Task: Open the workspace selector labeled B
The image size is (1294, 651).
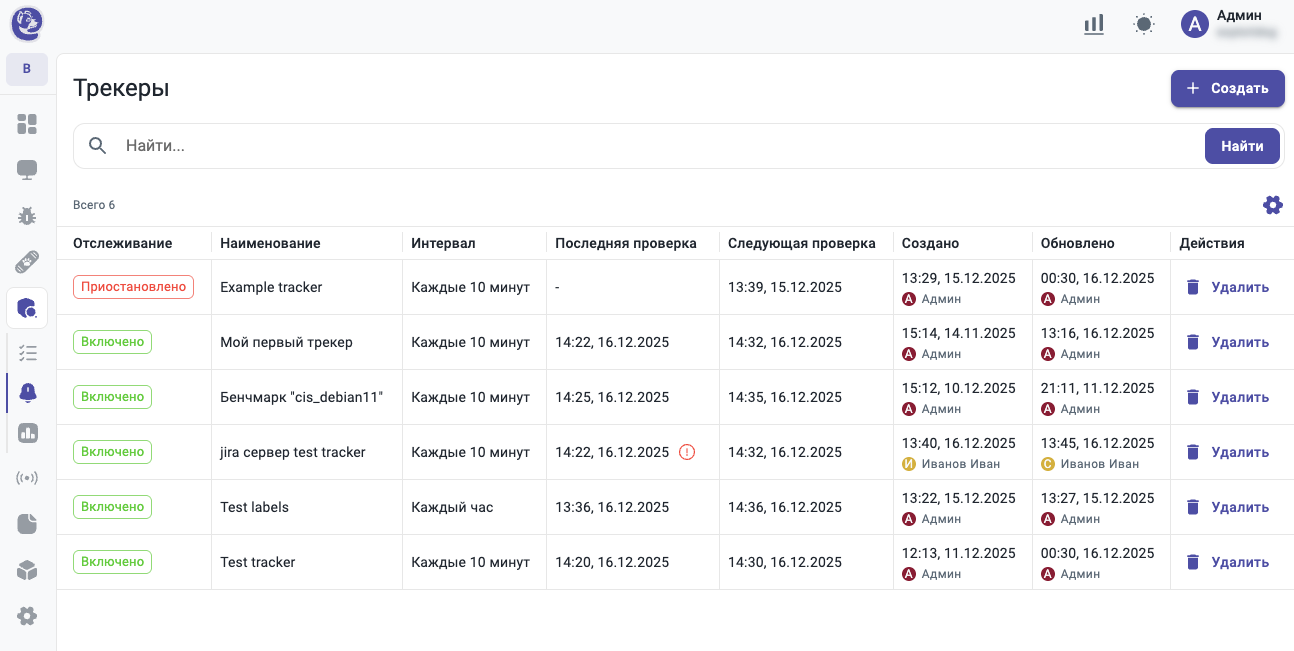Action: (x=27, y=69)
